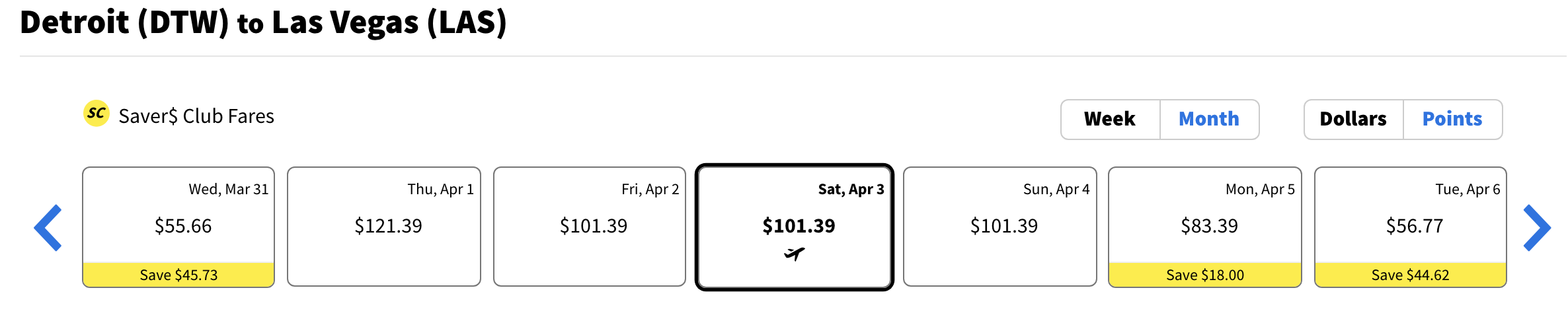Choose the Fri, Apr 2 fare card

[590, 227]
